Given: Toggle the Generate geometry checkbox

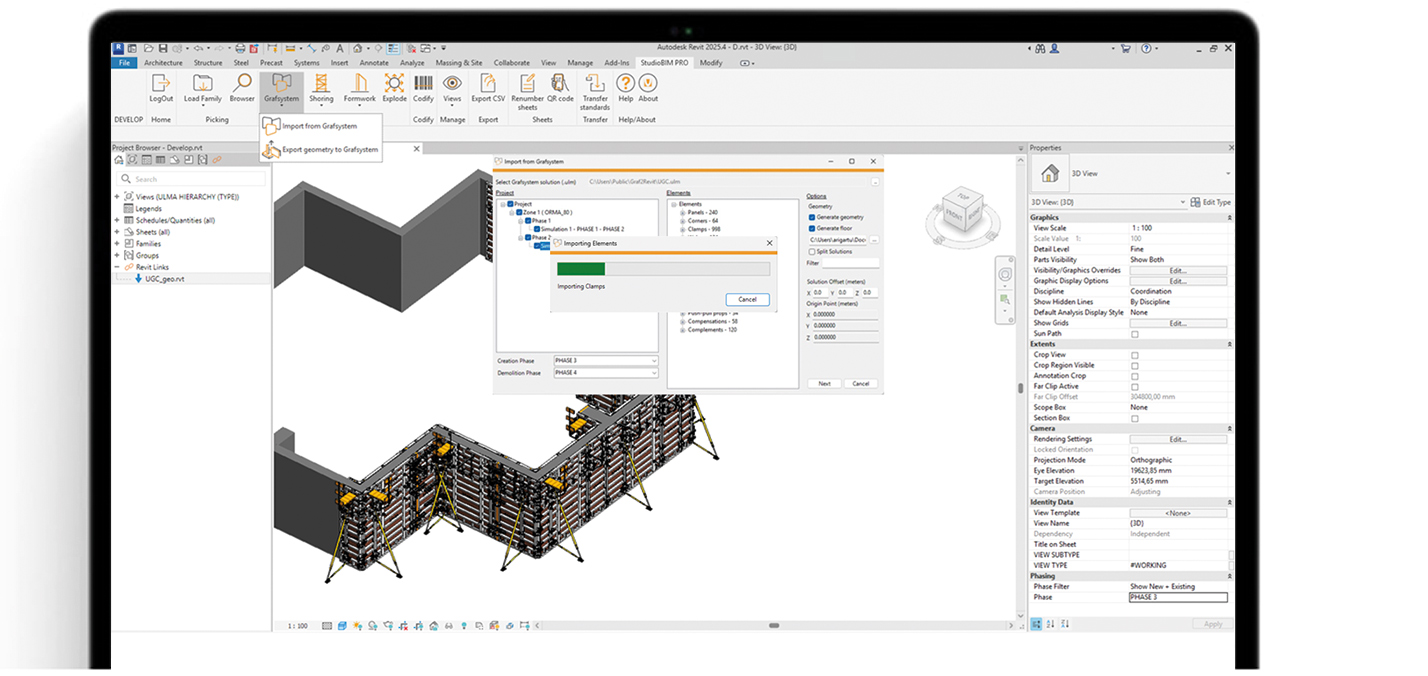Looking at the screenshot, I should [812, 217].
